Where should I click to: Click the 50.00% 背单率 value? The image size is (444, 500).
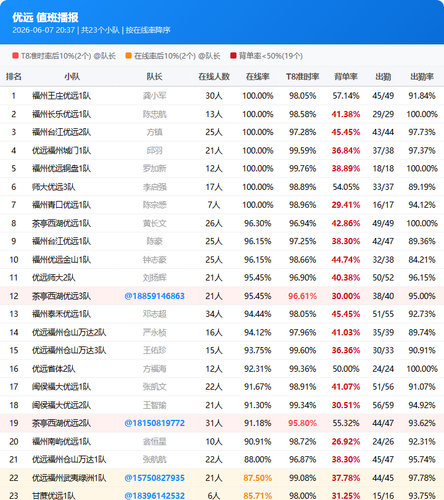(346, 369)
